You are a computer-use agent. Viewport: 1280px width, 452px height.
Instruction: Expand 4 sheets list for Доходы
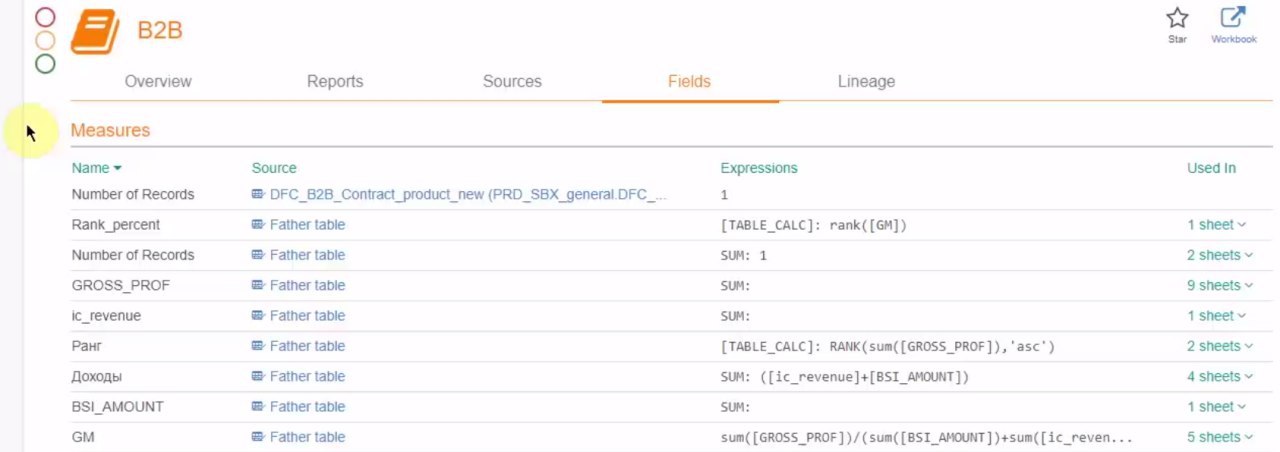1219,376
